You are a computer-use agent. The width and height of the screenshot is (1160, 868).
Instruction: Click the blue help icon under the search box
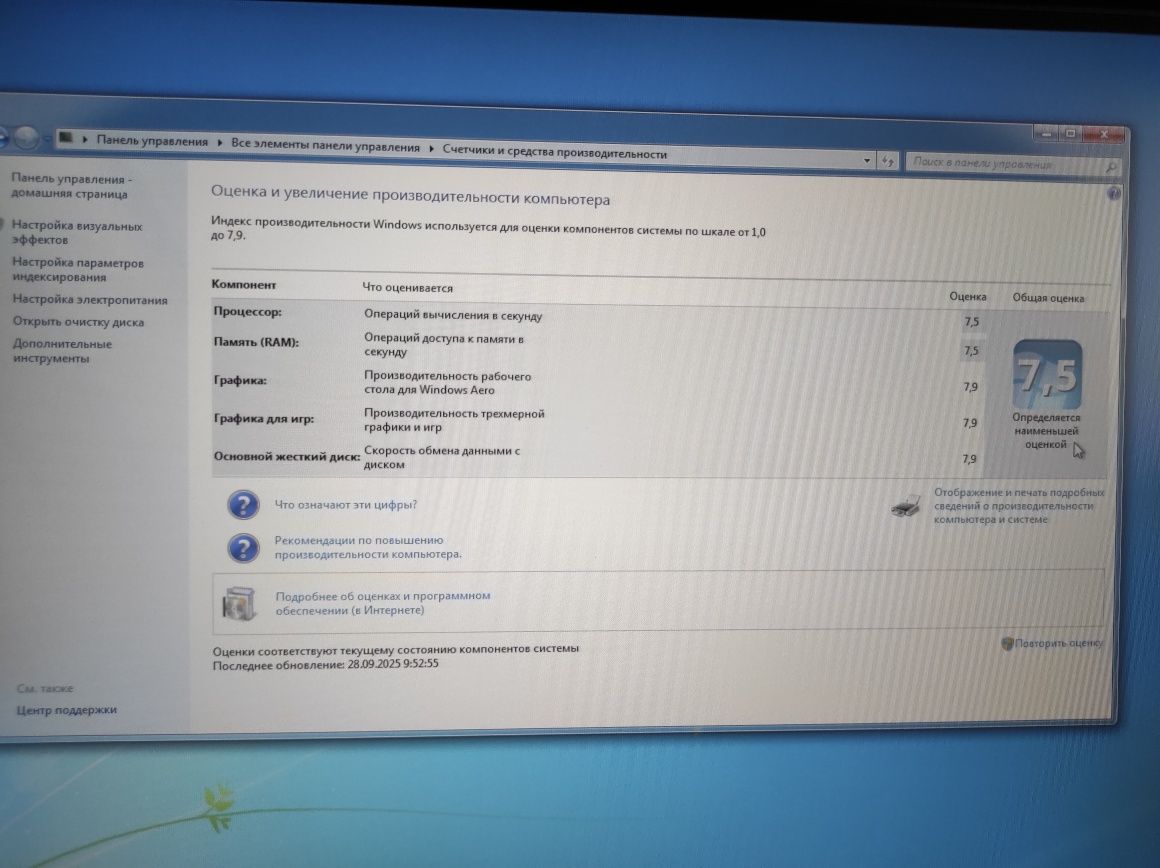point(1113,194)
